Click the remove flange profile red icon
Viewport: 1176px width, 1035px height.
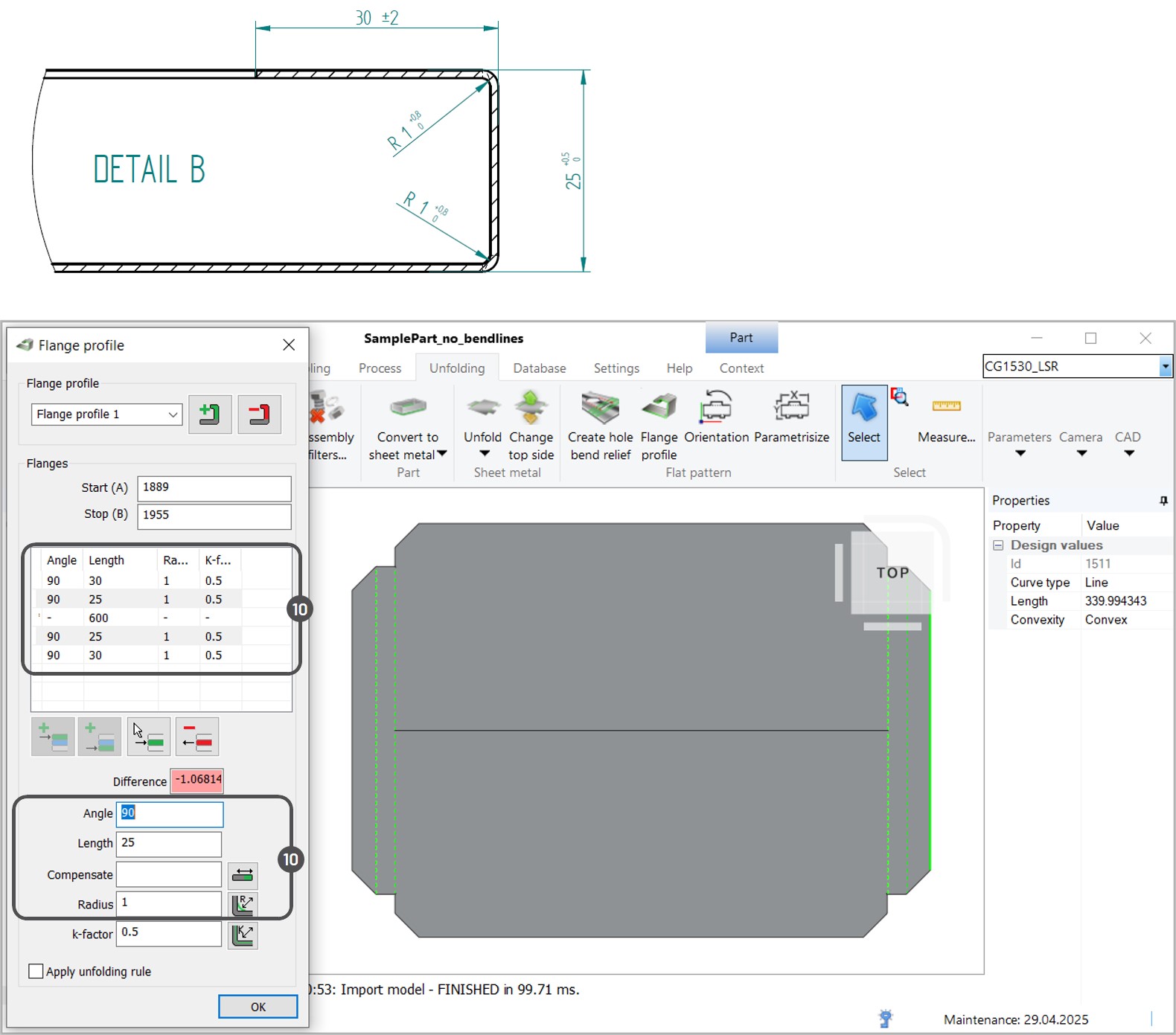point(259,414)
